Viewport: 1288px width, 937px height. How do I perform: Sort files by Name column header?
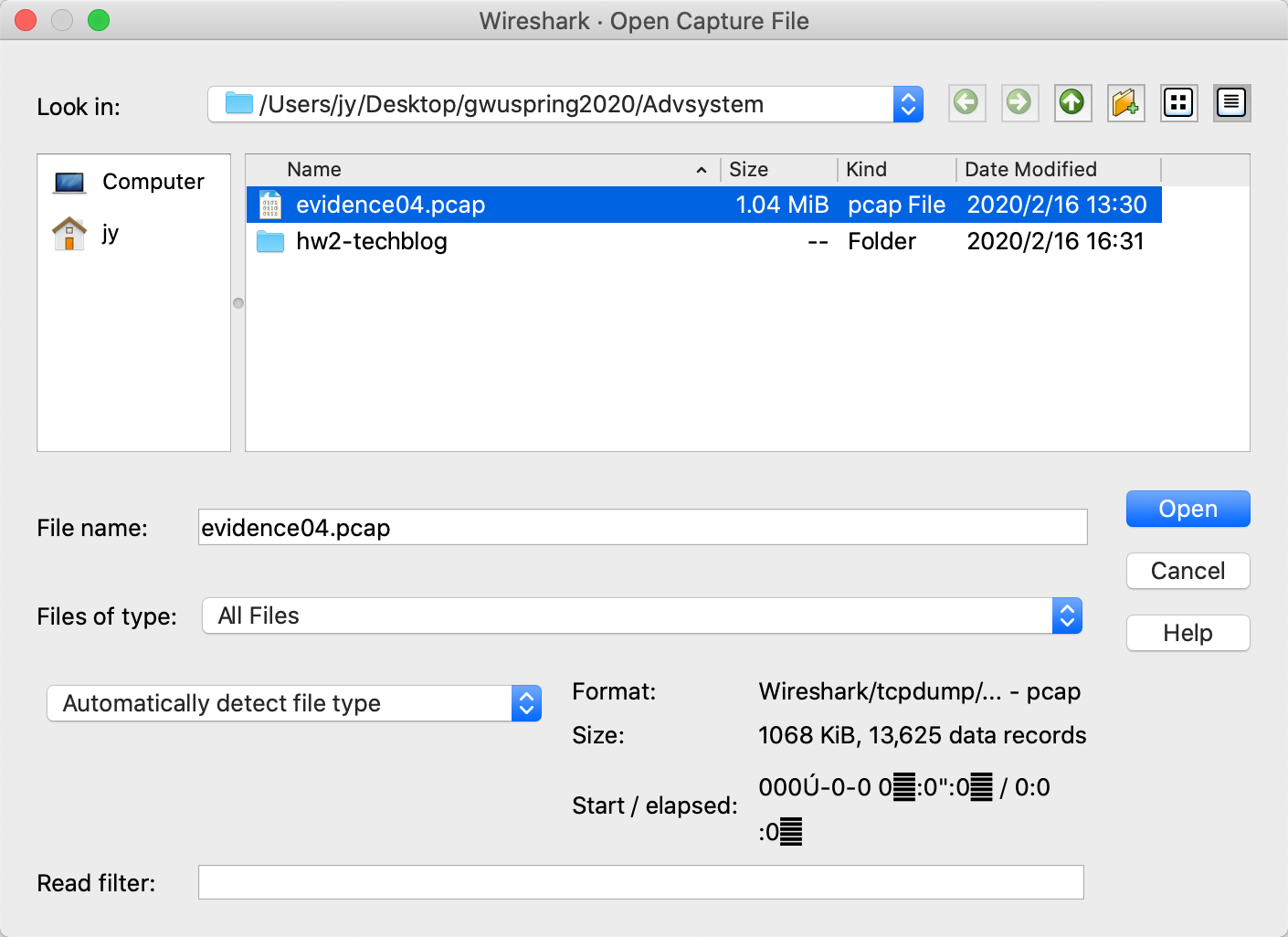coord(314,170)
